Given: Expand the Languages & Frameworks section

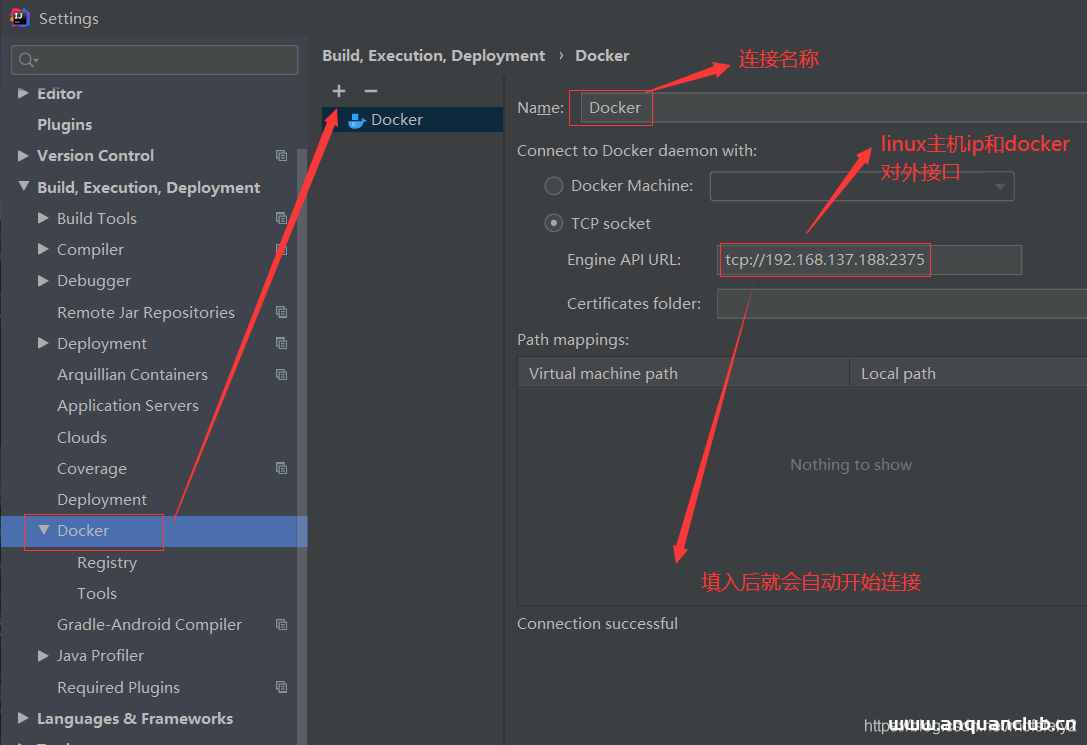Looking at the screenshot, I should (x=23, y=719).
